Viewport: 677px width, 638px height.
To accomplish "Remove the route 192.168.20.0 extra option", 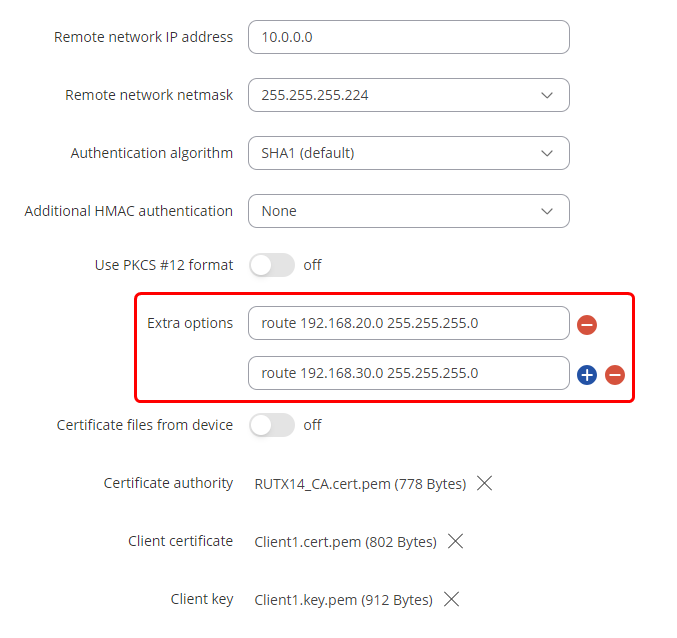I will tap(587, 325).
